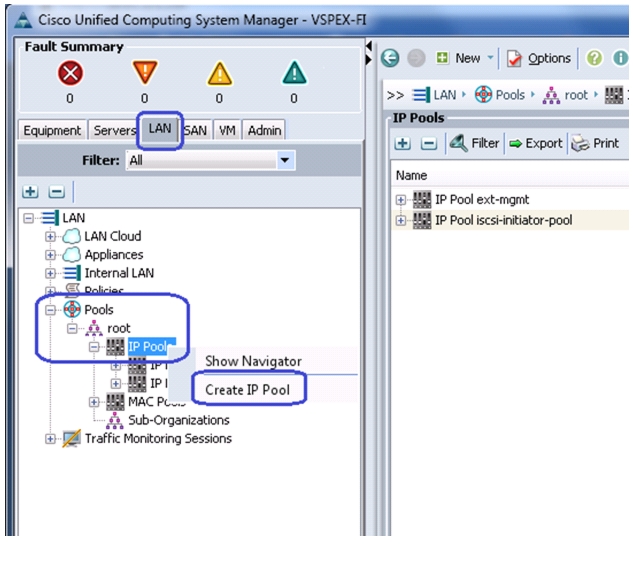
Task: Collapse the Pools tree node
Action: tap(50, 310)
